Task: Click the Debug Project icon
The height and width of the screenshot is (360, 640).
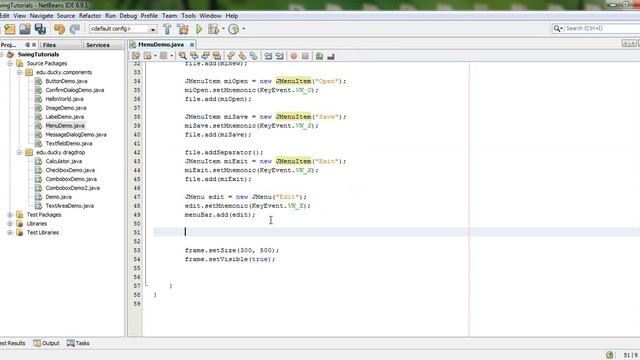Action: tap(213, 29)
